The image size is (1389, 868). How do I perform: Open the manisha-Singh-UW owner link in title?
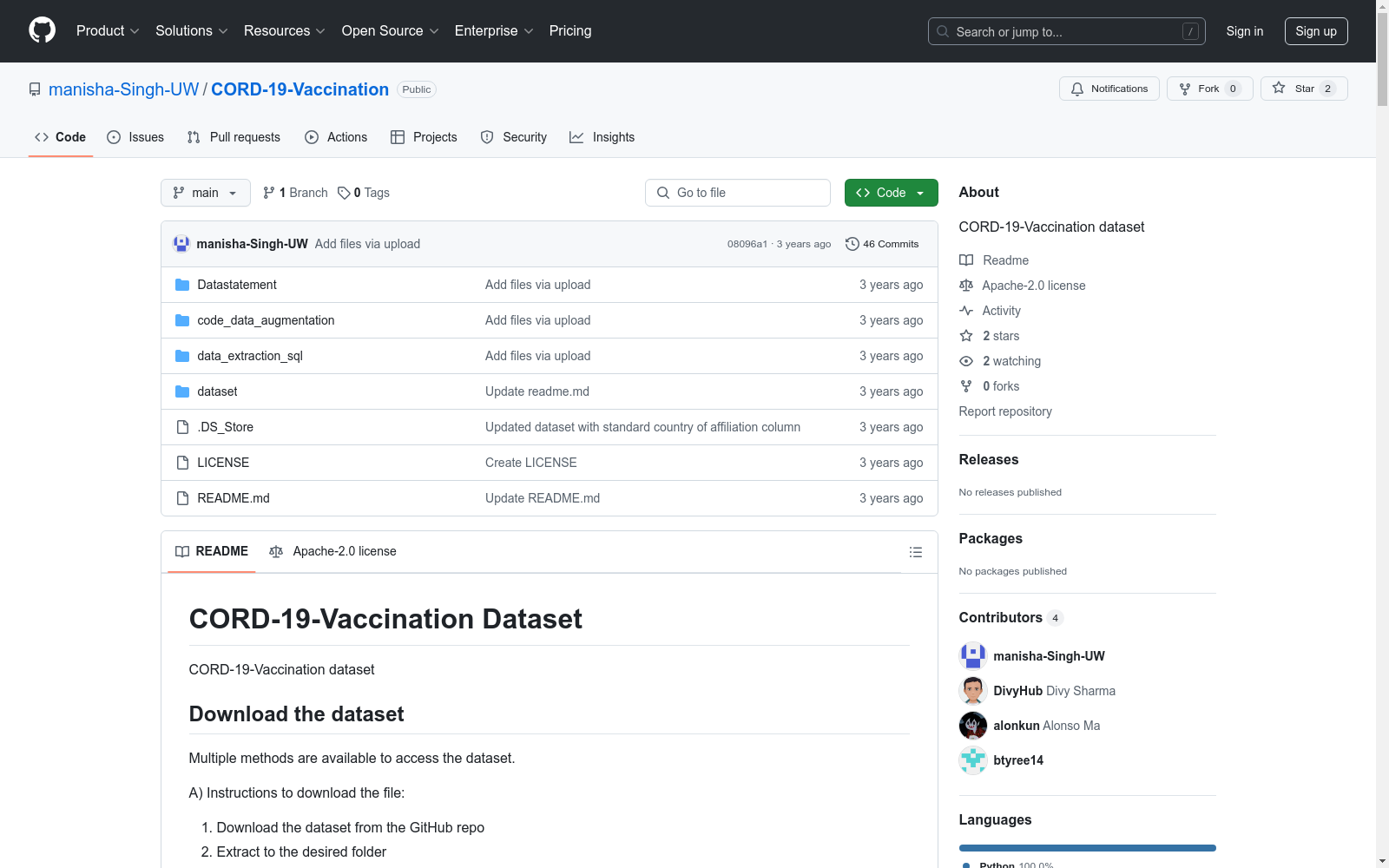[123, 89]
